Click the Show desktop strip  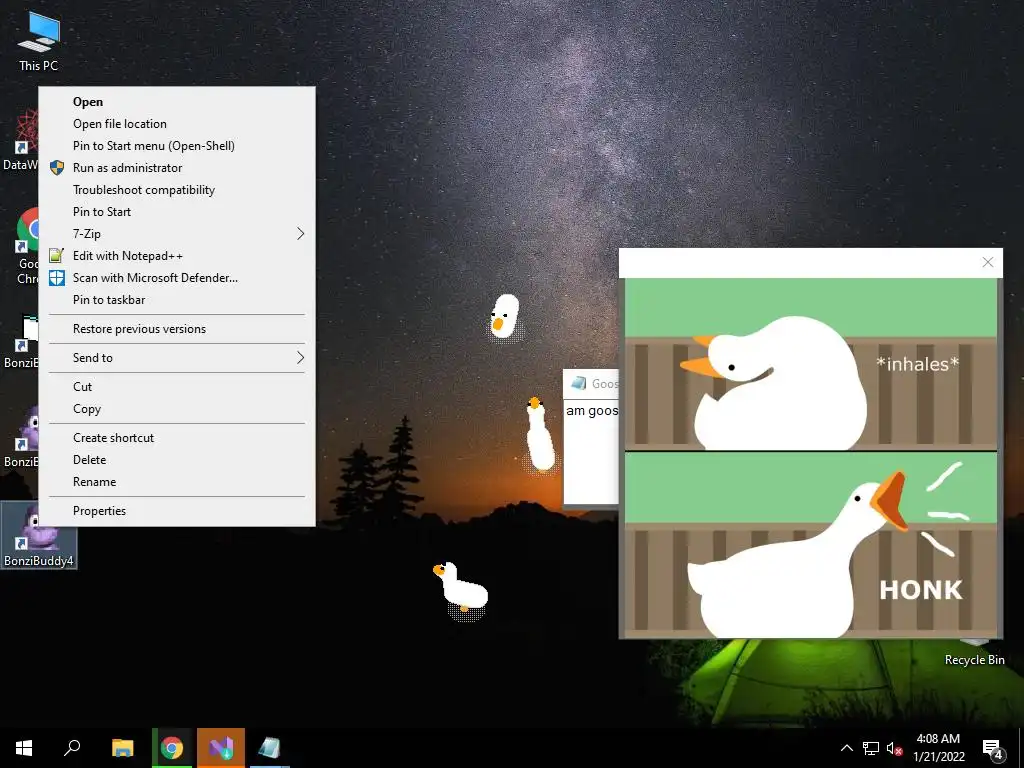1021,748
